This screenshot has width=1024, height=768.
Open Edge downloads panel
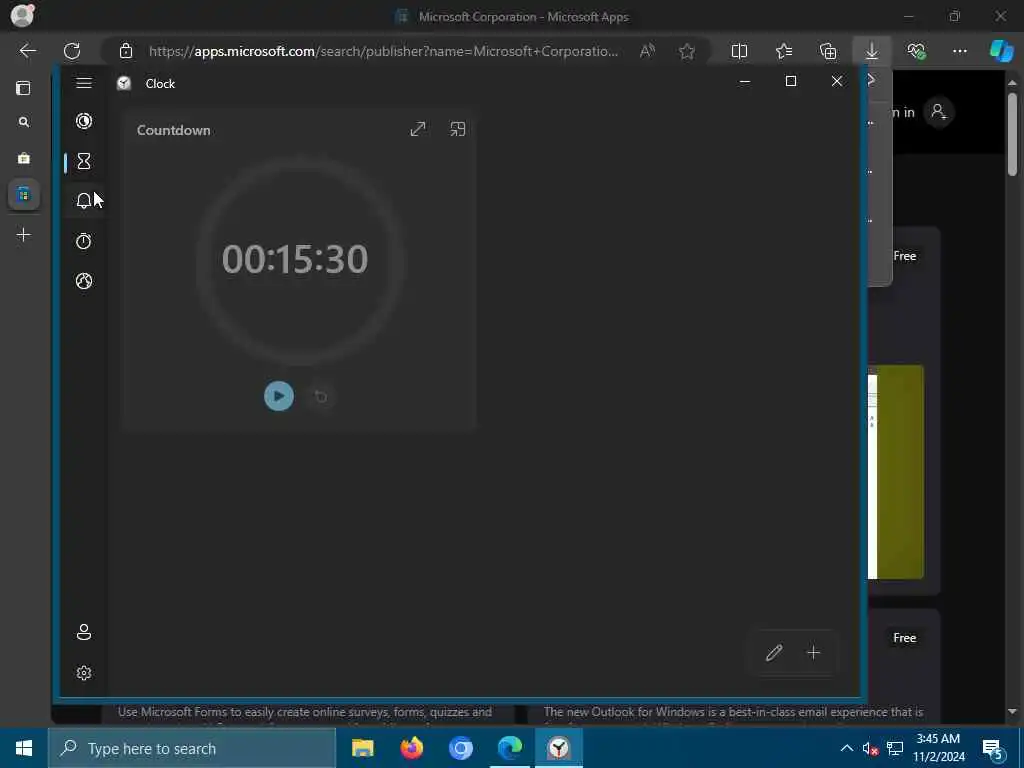pyautogui.click(x=872, y=51)
